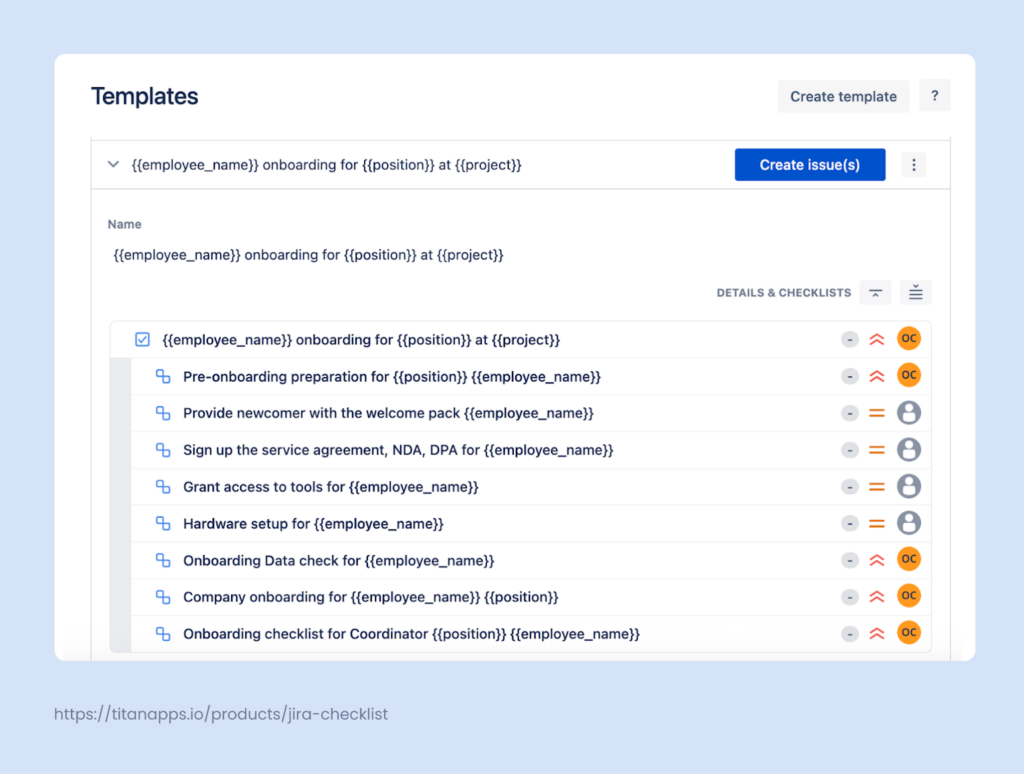Select the DETAILS & CHECKLISTS section header
The height and width of the screenshot is (774, 1024).
point(783,292)
